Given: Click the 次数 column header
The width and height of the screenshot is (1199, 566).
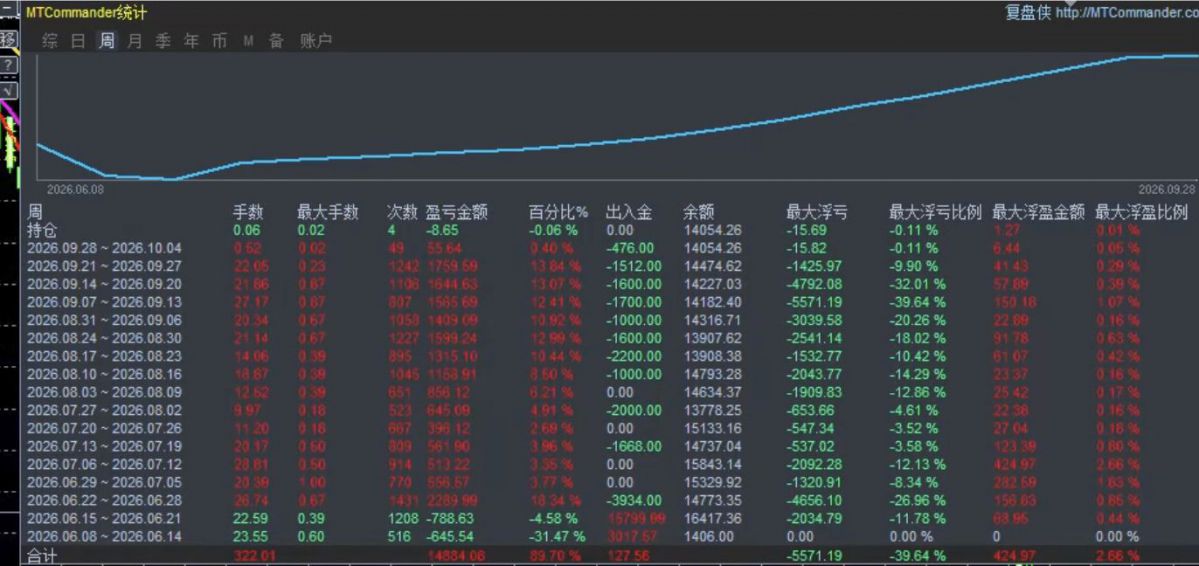Looking at the screenshot, I should pyautogui.click(x=402, y=213).
